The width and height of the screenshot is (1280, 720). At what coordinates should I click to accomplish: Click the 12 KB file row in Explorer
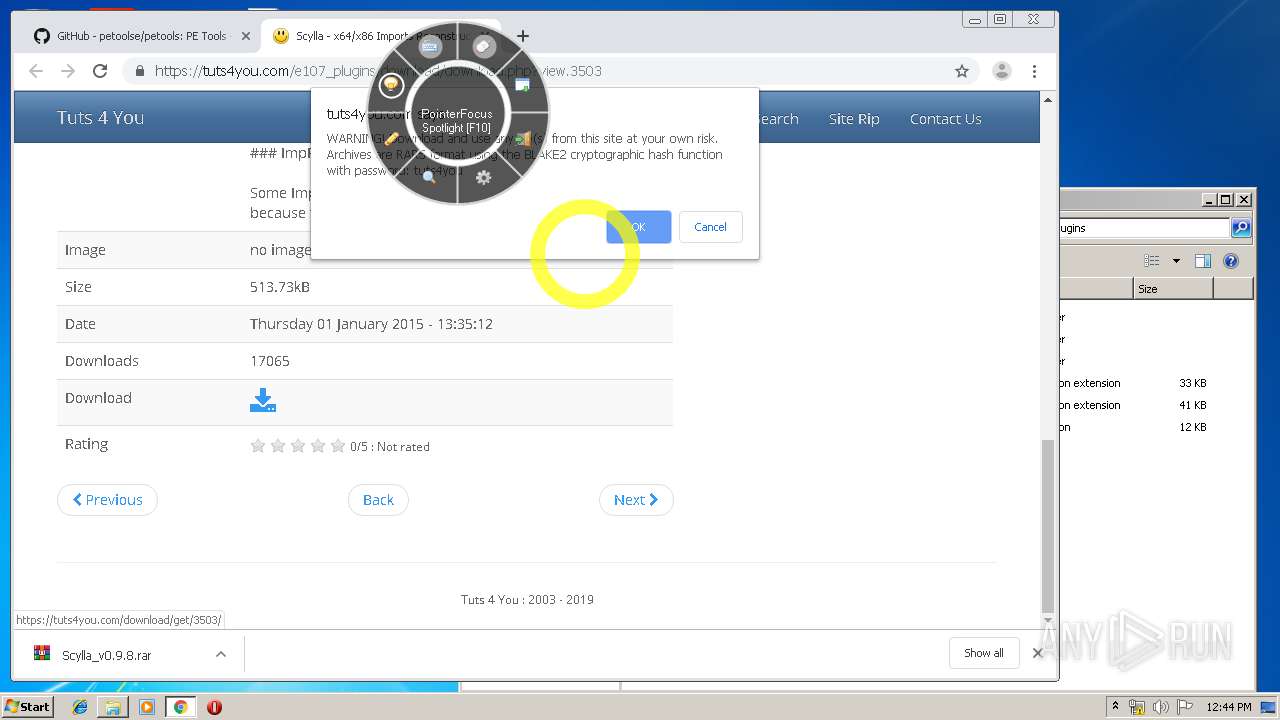1156,427
